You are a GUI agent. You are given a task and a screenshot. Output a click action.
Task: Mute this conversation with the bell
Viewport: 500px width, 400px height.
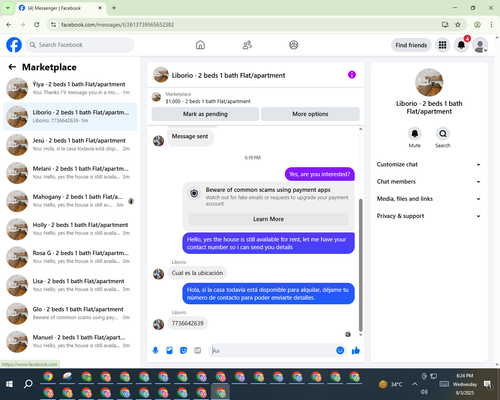415,134
